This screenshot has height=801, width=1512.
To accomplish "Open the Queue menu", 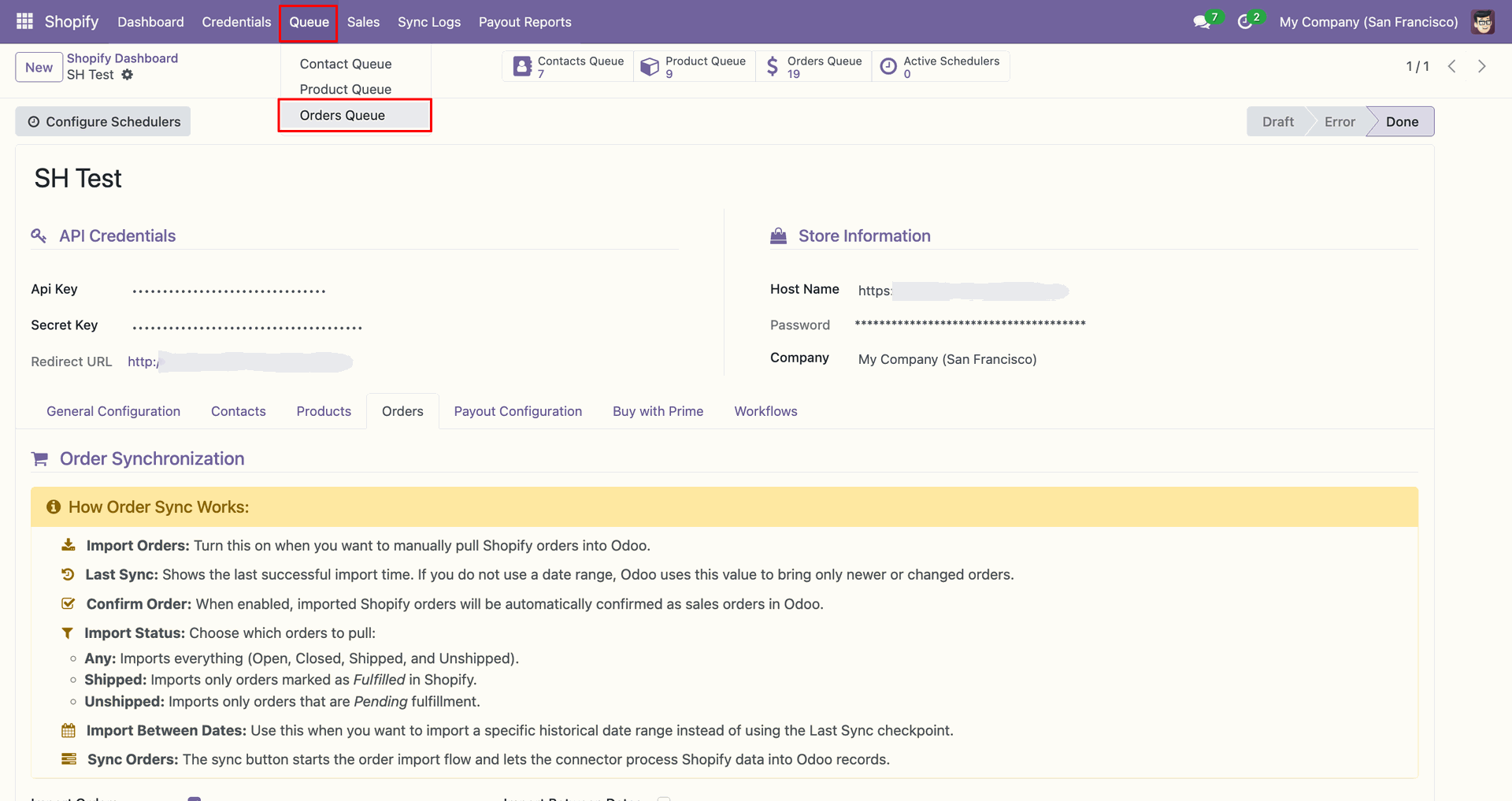I will coord(309,22).
